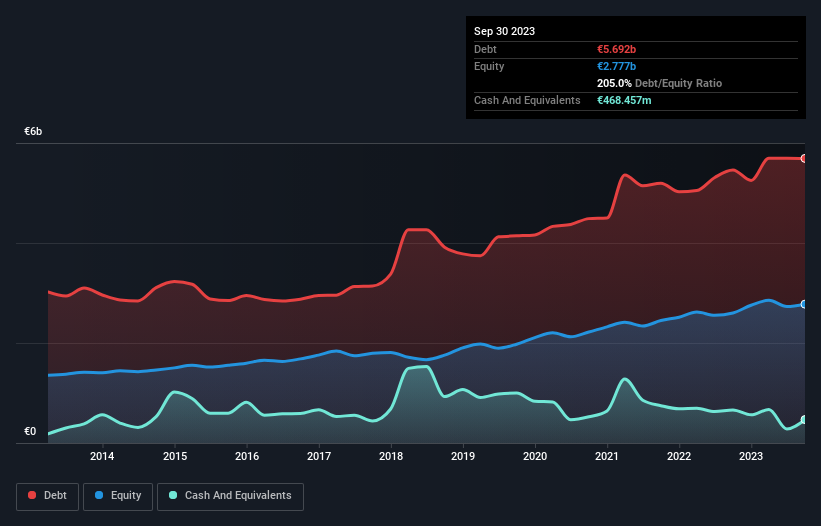Select the 2020 x-axis label

(x=535, y=456)
